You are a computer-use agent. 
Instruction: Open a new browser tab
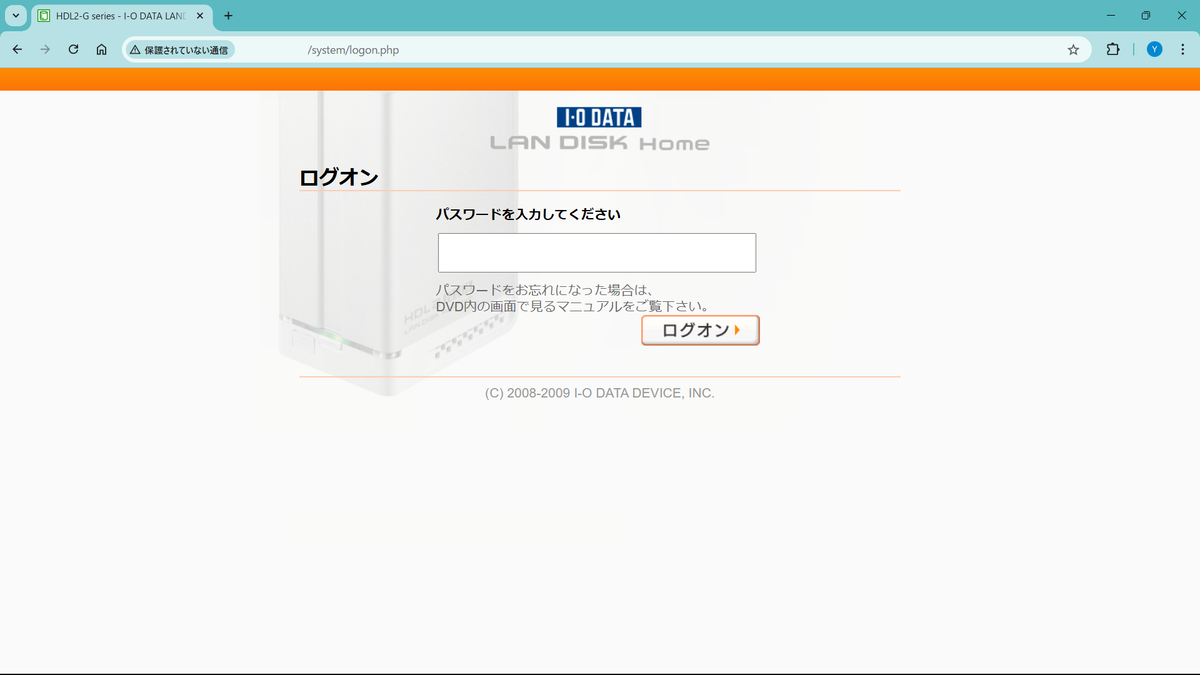pyautogui.click(x=229, y=16)
